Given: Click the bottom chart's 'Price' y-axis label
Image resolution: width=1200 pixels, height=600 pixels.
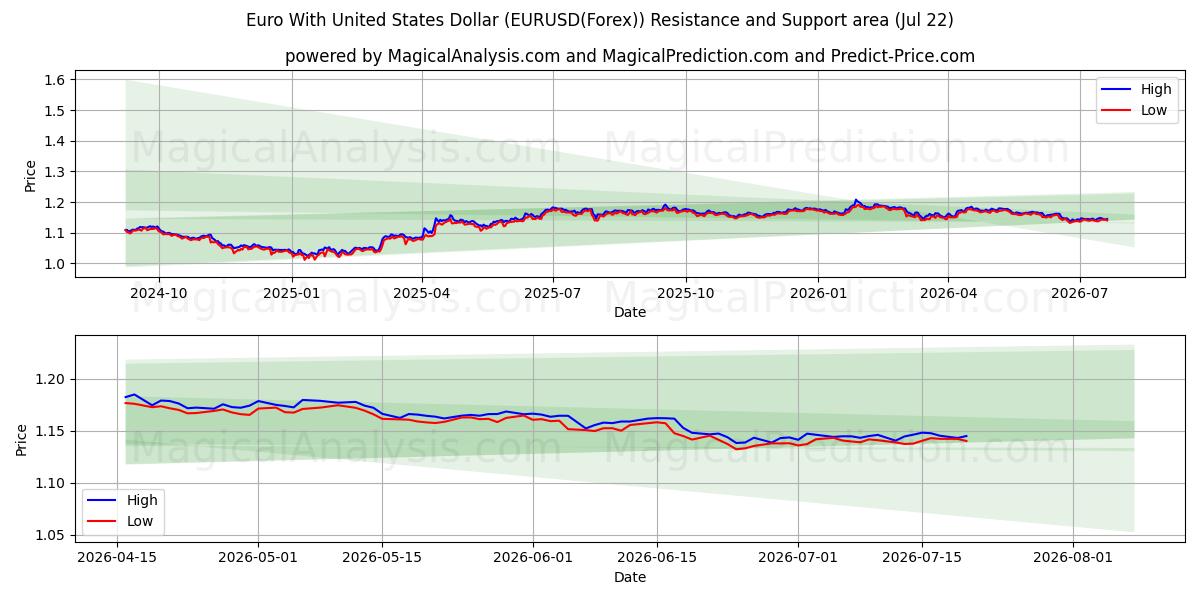Looking at the screenshot, I should coord(22,439).
